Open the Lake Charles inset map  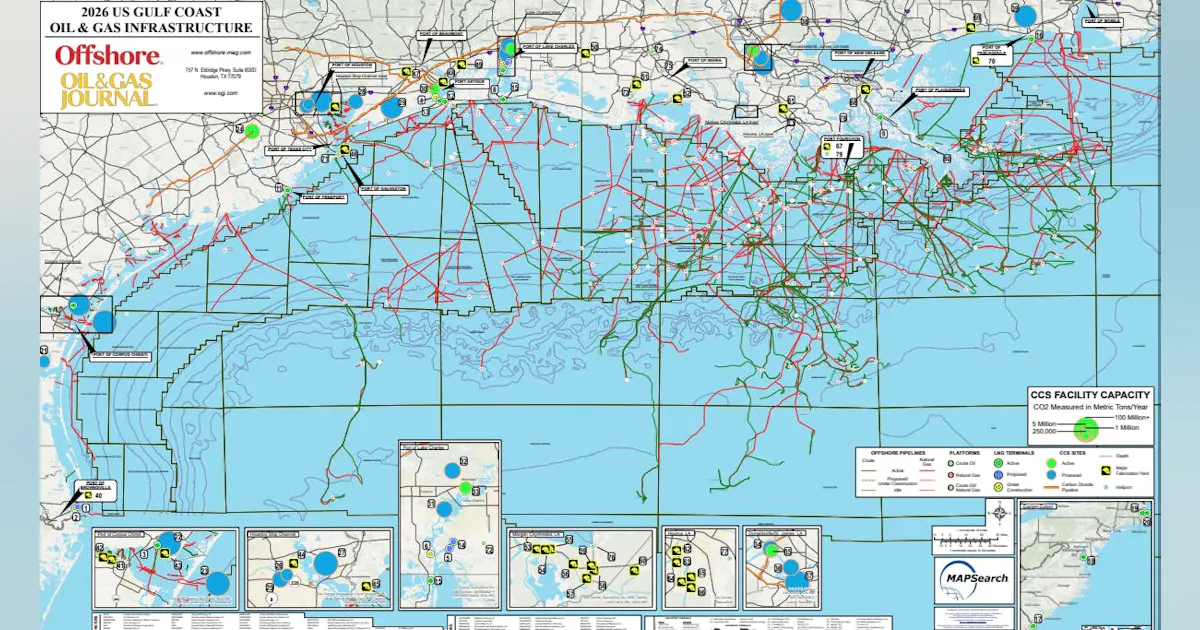click(449, 524)
